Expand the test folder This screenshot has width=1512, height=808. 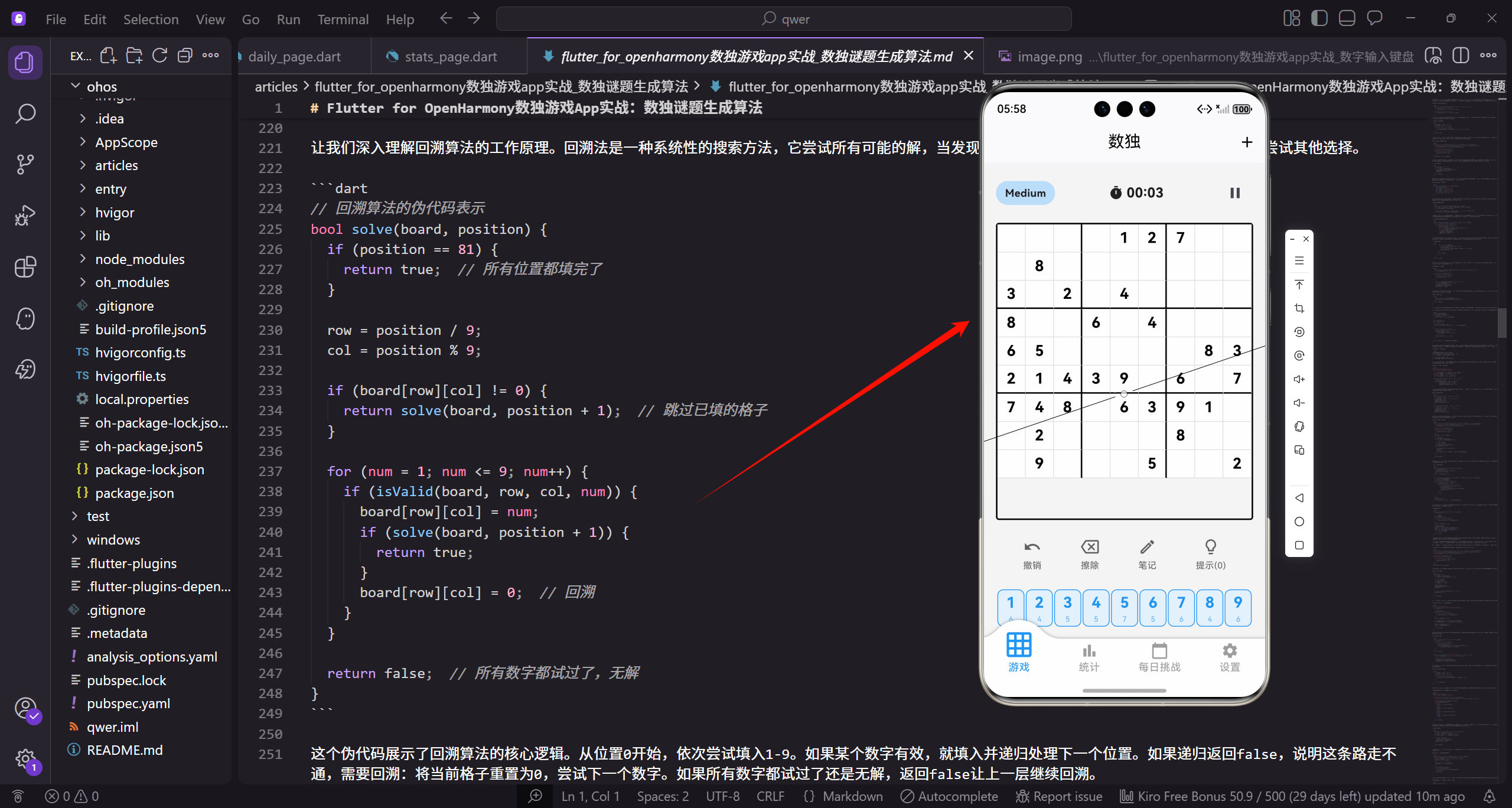coord(74,516)
